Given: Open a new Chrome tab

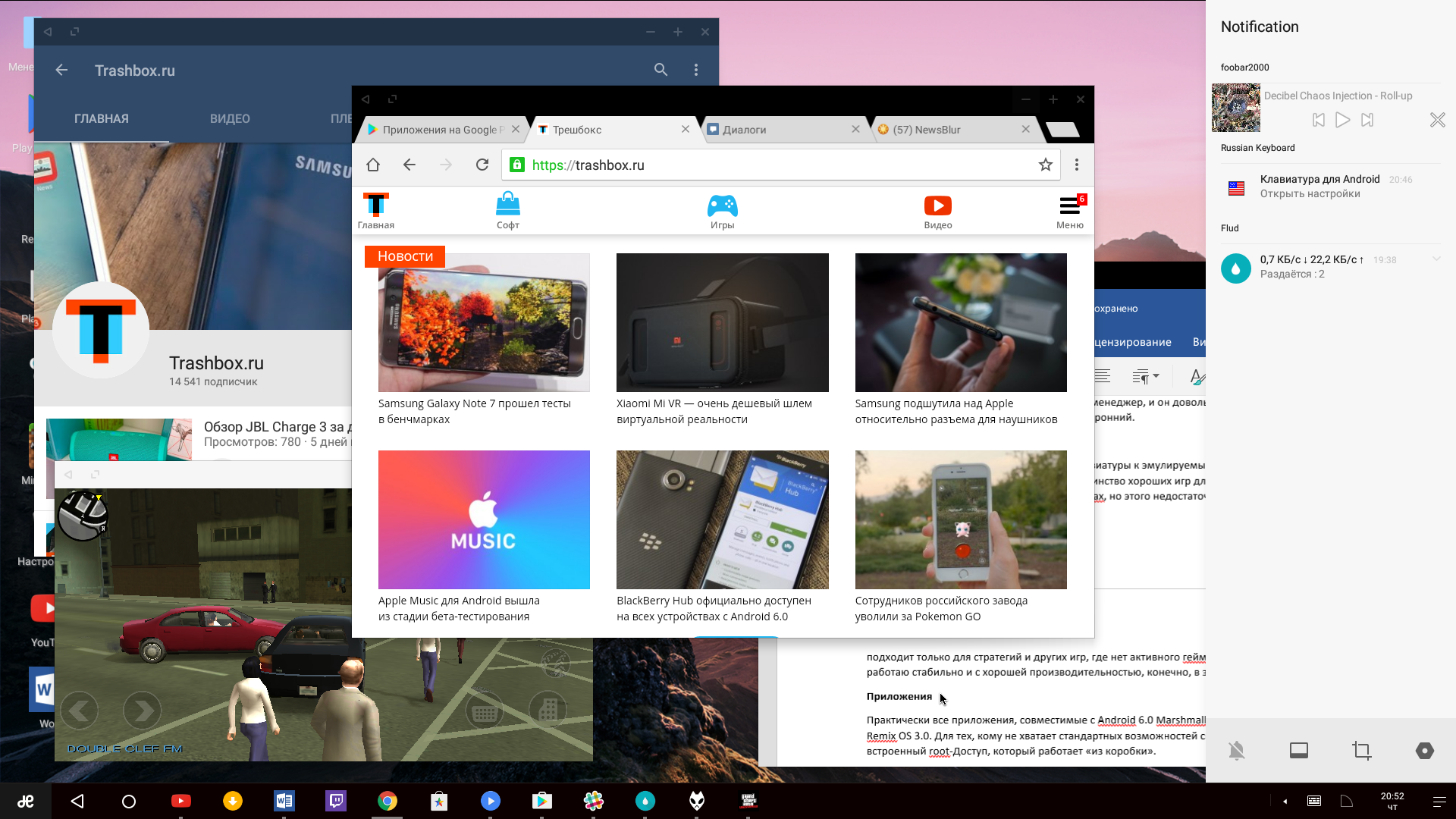Looking at the screenshot, I should tap(1062, 130).
